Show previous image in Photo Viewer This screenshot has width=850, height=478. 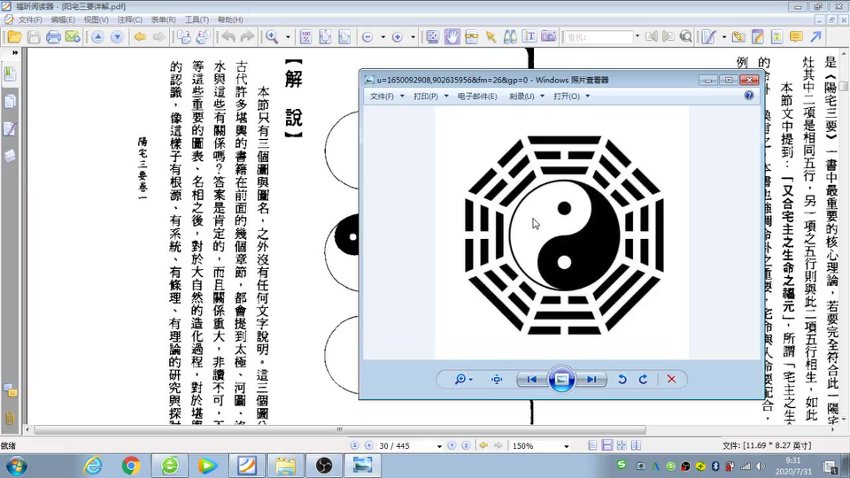pos(532,379)
